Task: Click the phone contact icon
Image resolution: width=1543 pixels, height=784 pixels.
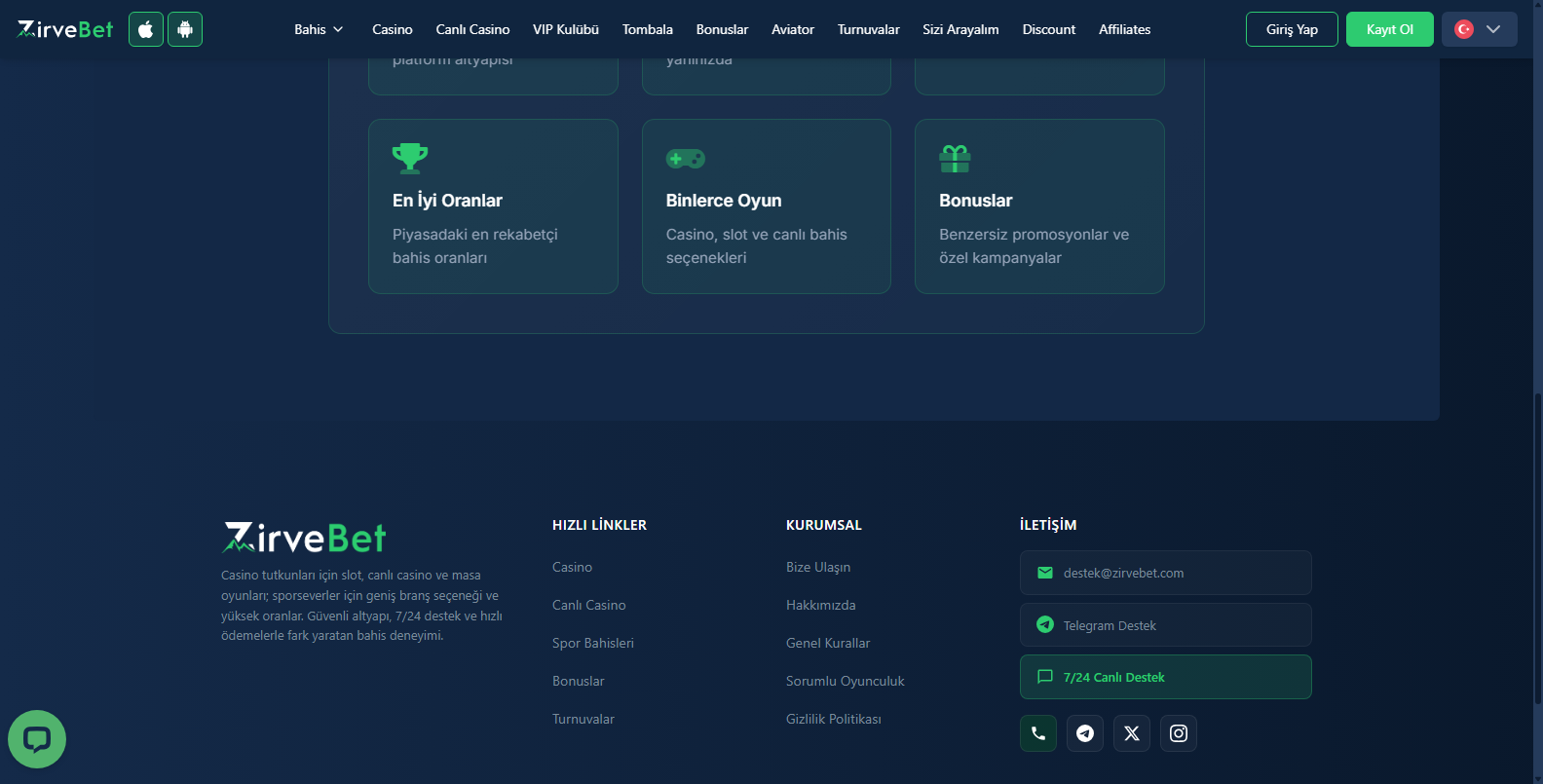Action: [1038, 733]
